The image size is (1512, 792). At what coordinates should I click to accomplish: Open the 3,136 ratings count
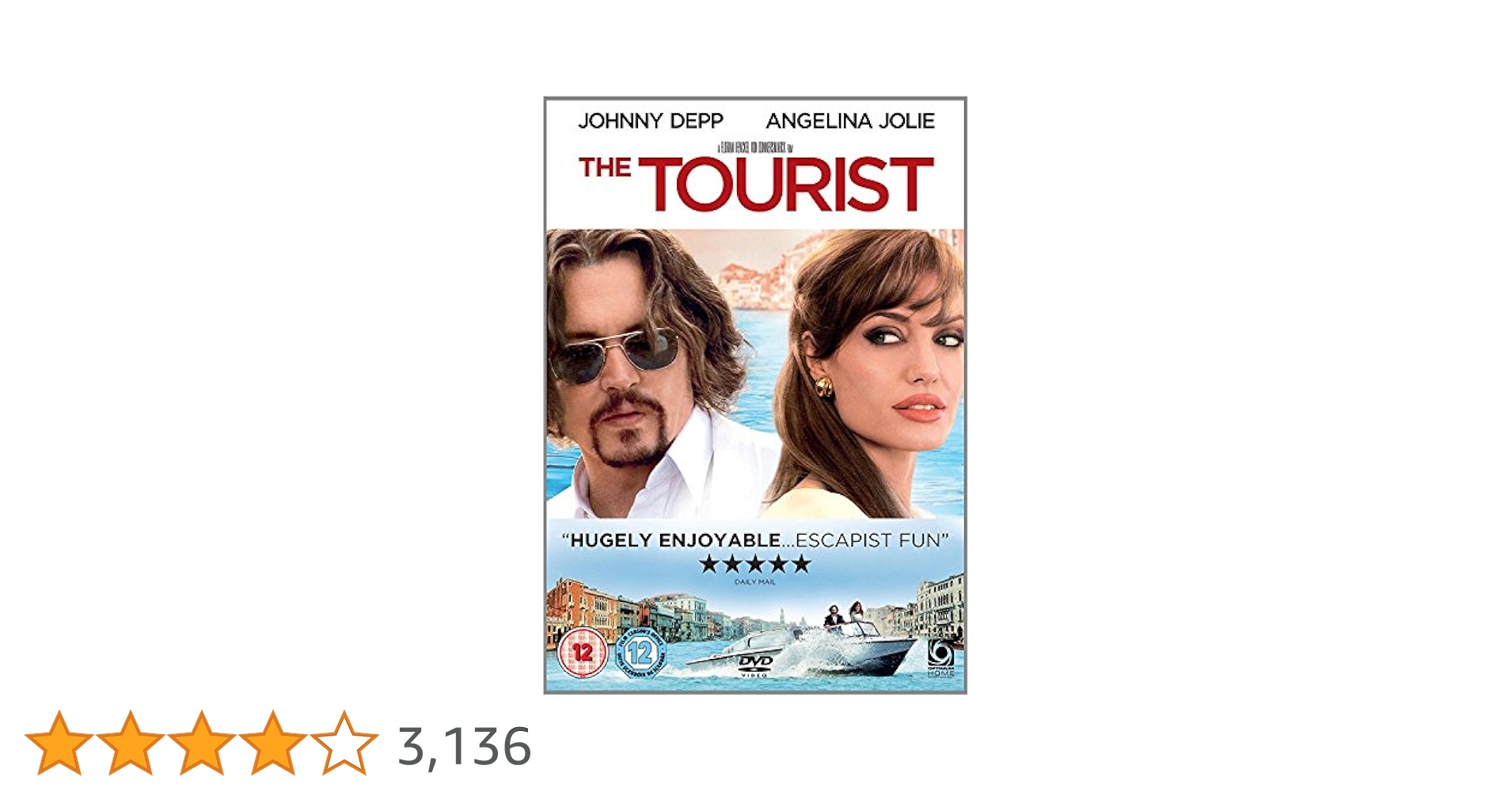[464, 746]
